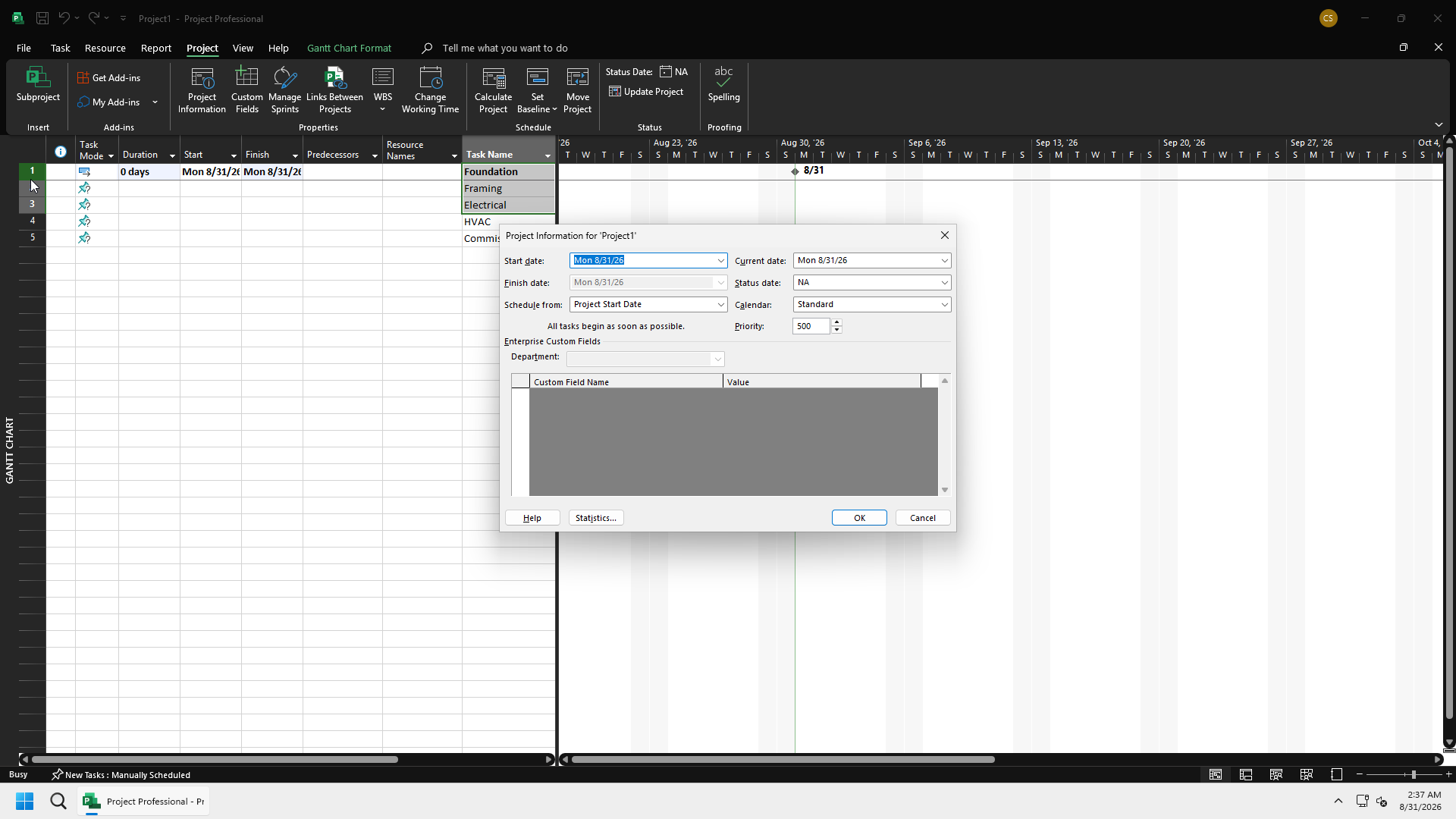This screenshot has height=819, width=1456.
Task: Switch to the Gantt Chart Format tab
Action: pyautogui.click(x=349, y=48)
